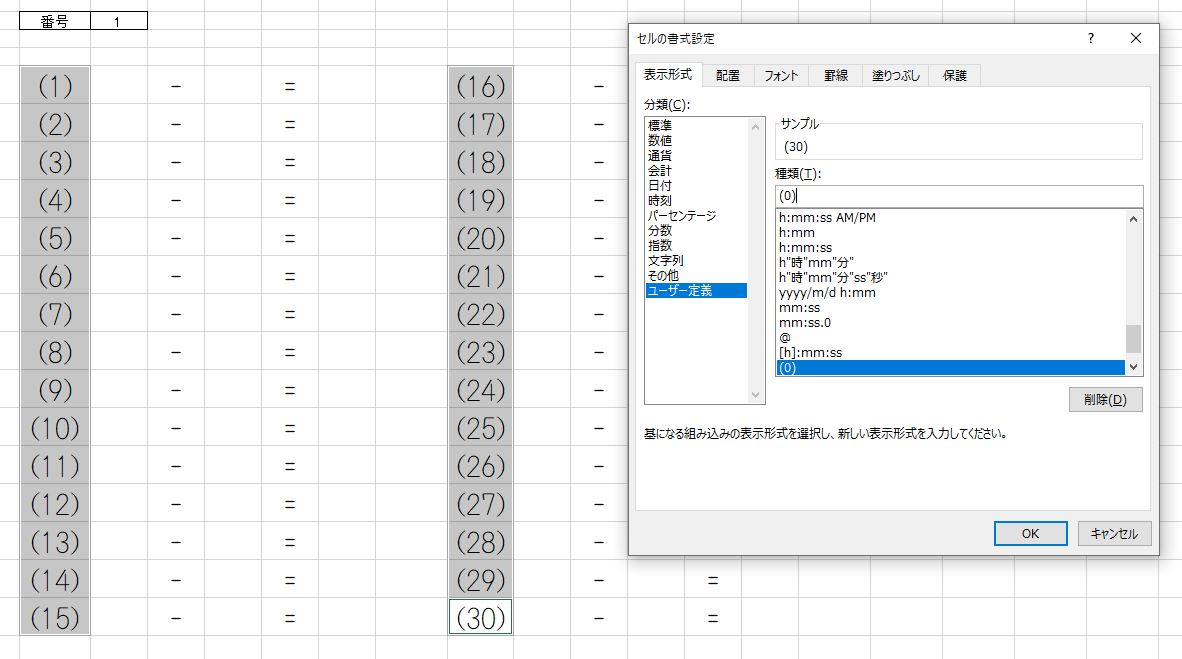This screenshot has height=659, width=1182.
Task: Select the 表示形式 tab
Action: coord(667,74)
